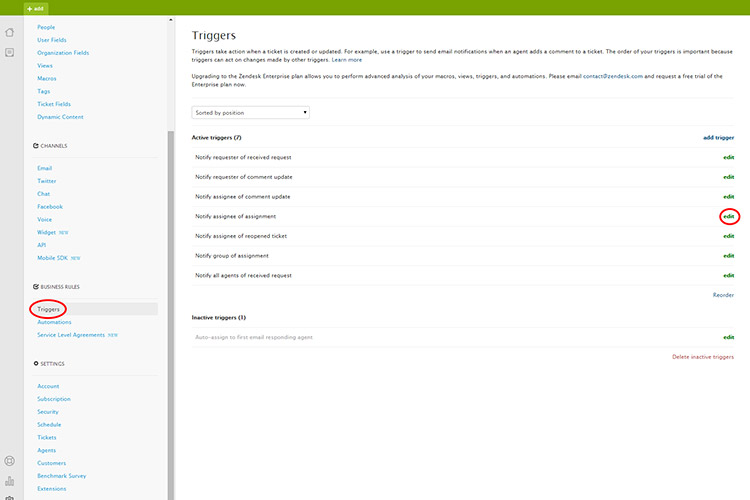
Task: Click Delete inactive triggers link
Action: [x=703, y=357]
